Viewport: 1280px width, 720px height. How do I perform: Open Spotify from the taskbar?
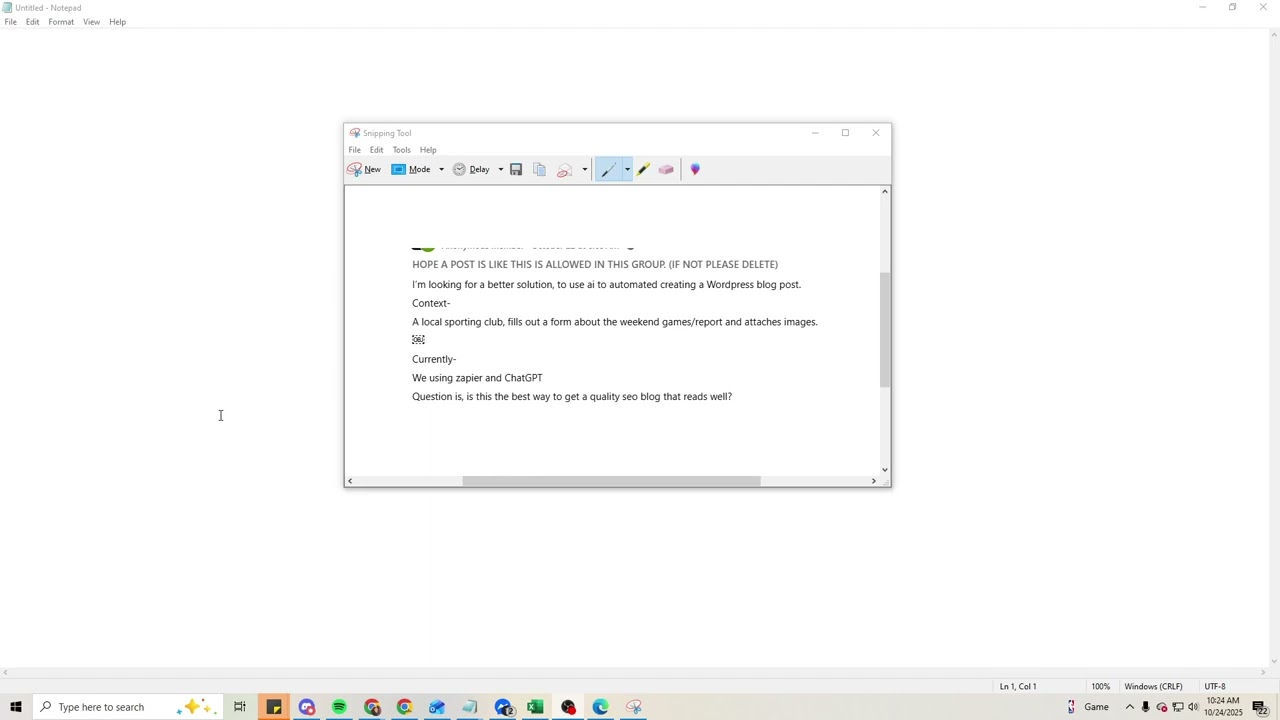pos(339,707)
